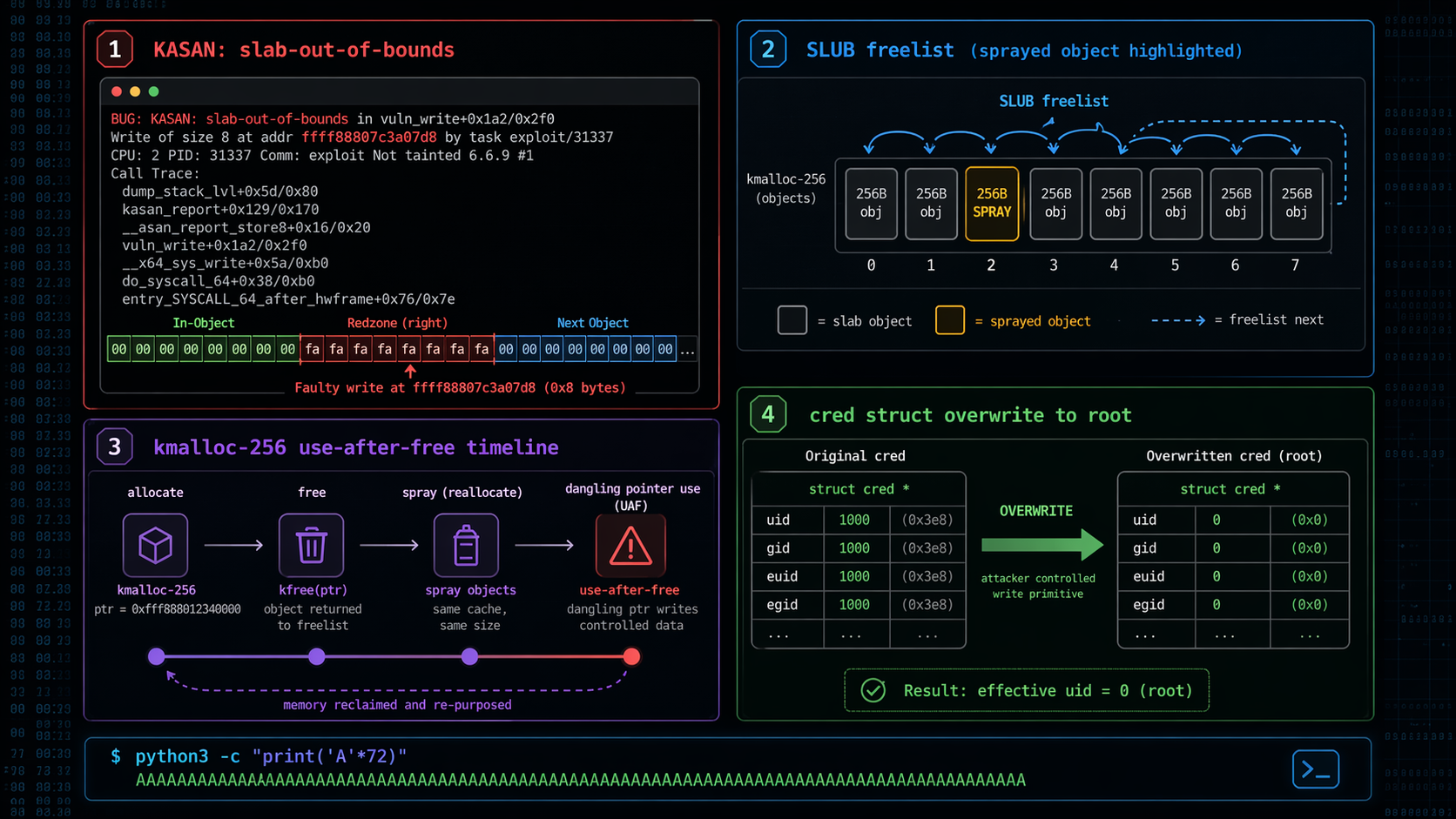Click the 'memory reclaimed and re-purposed' caption
Image resolution: width=1456 pixels, height=819 pixels.
[x=397, y=705]
